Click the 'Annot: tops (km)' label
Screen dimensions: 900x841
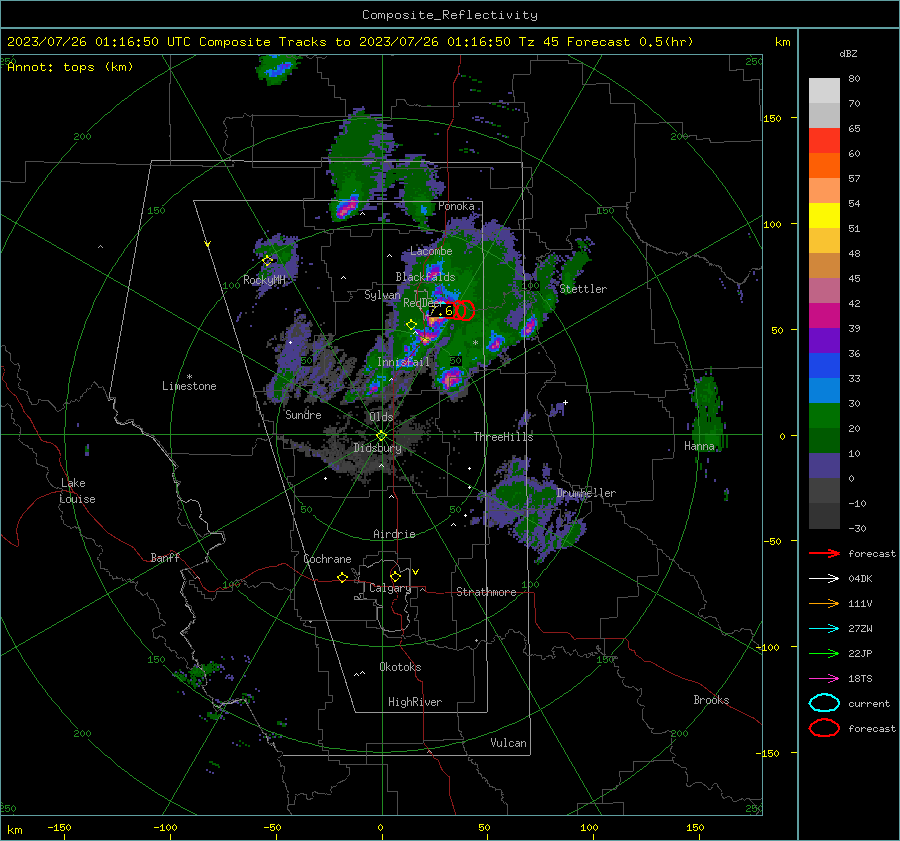click(70, 67)
